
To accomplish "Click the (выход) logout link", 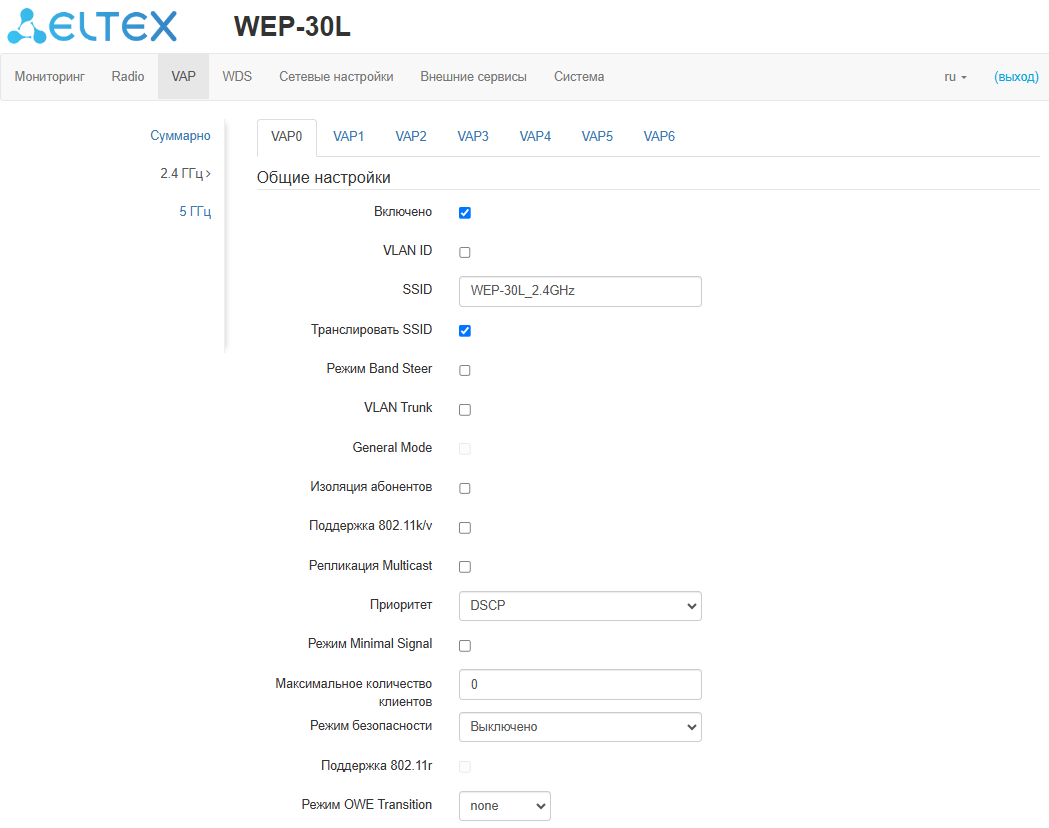I will tap(1016, 77).
